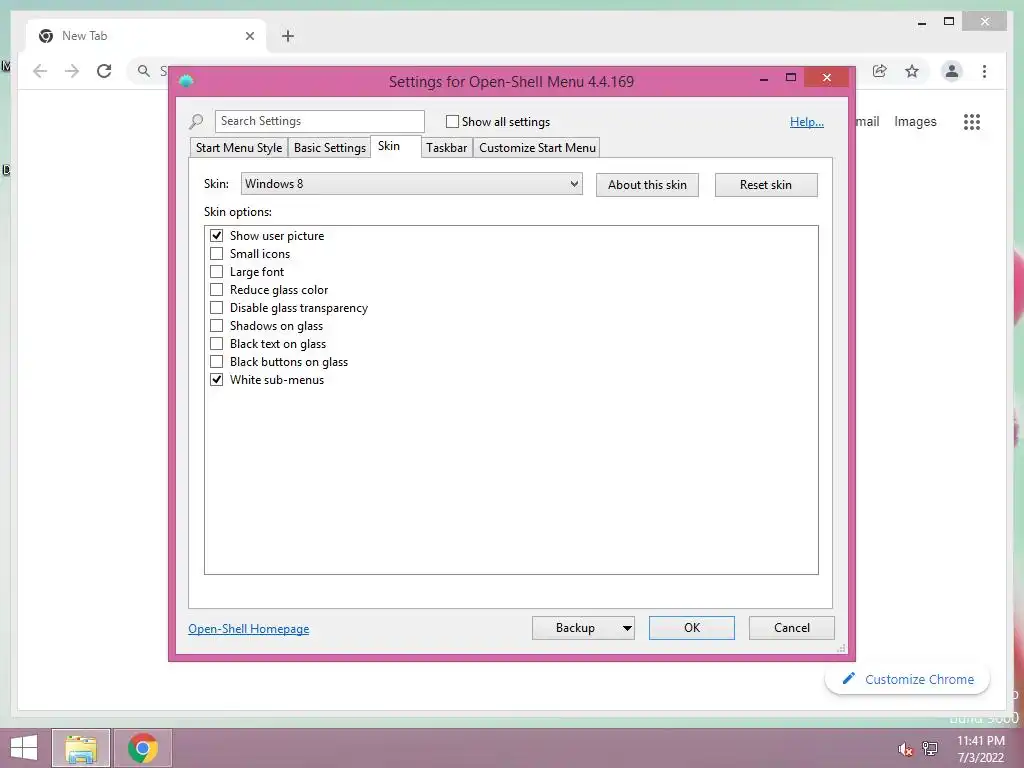Click the Chrome icon on the taskbar
Viewport: 1024px width, 768px height.
tap(143, 748)
